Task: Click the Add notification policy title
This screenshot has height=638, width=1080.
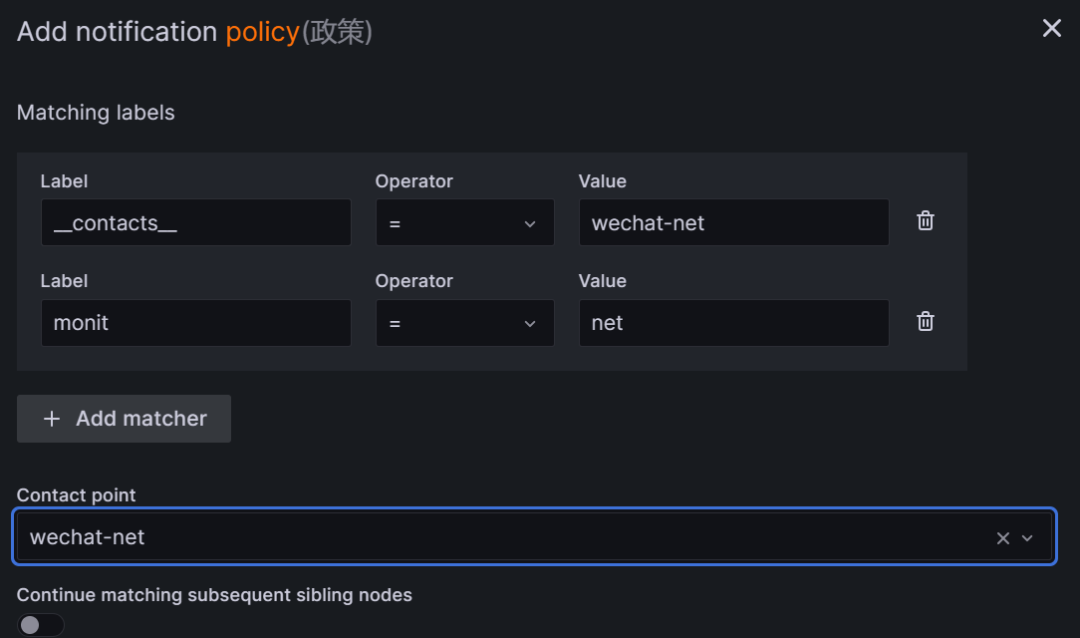Action: pyautogui.click(x=194, y=32)
